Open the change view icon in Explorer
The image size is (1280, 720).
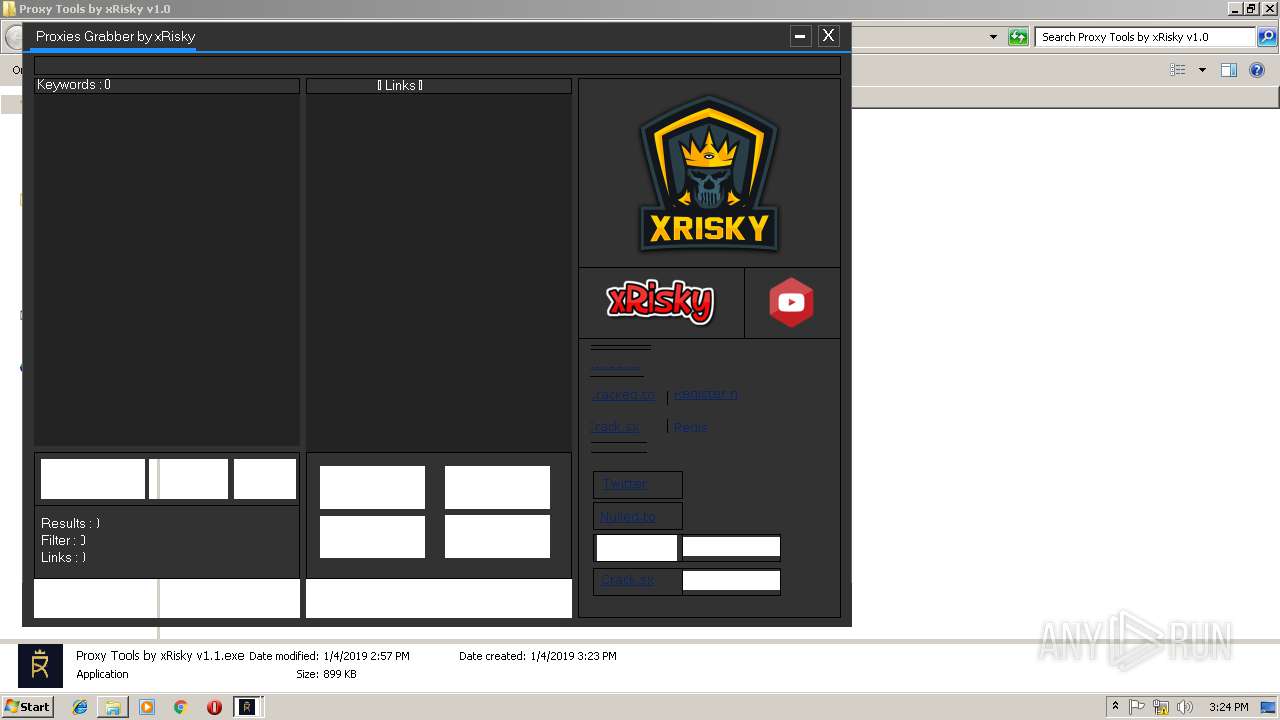click(1178, 70)
